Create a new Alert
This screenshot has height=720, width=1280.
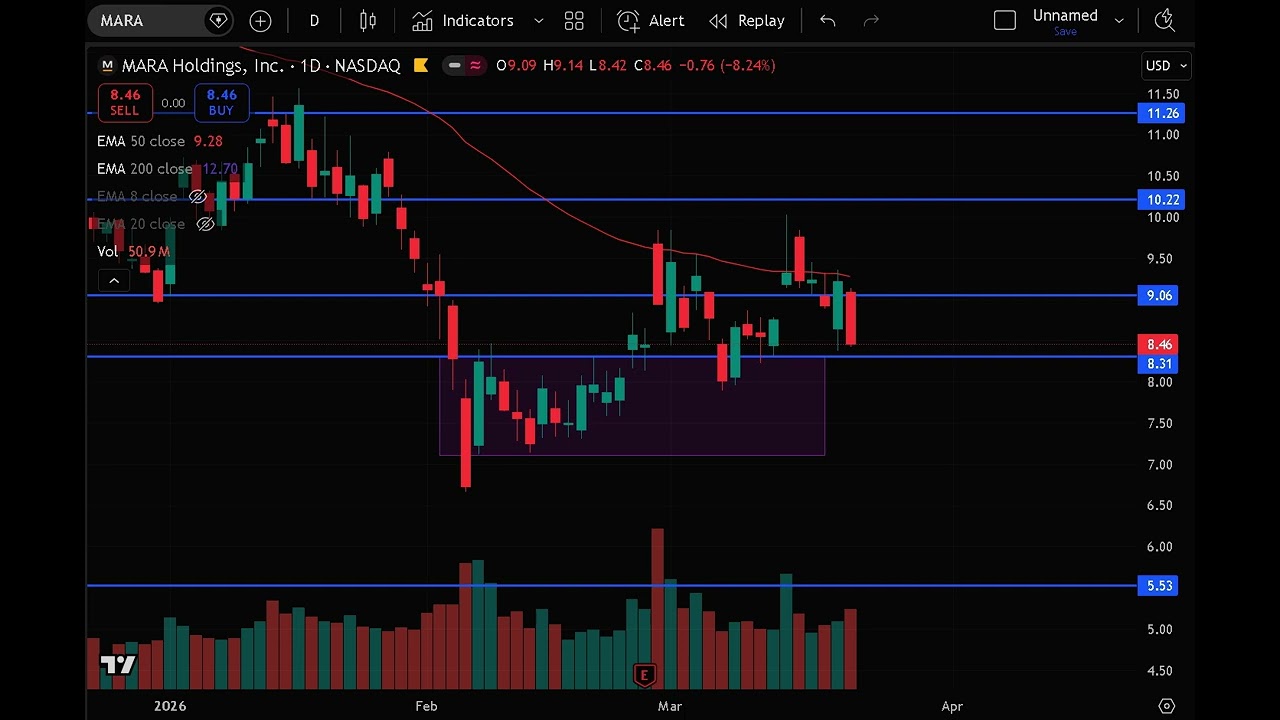coord(651,20)
